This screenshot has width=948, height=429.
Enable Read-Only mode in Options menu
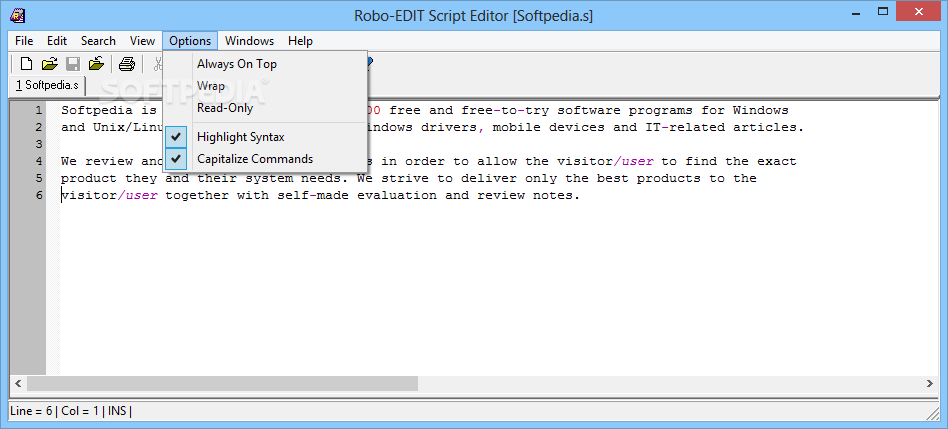coord(265,108)
